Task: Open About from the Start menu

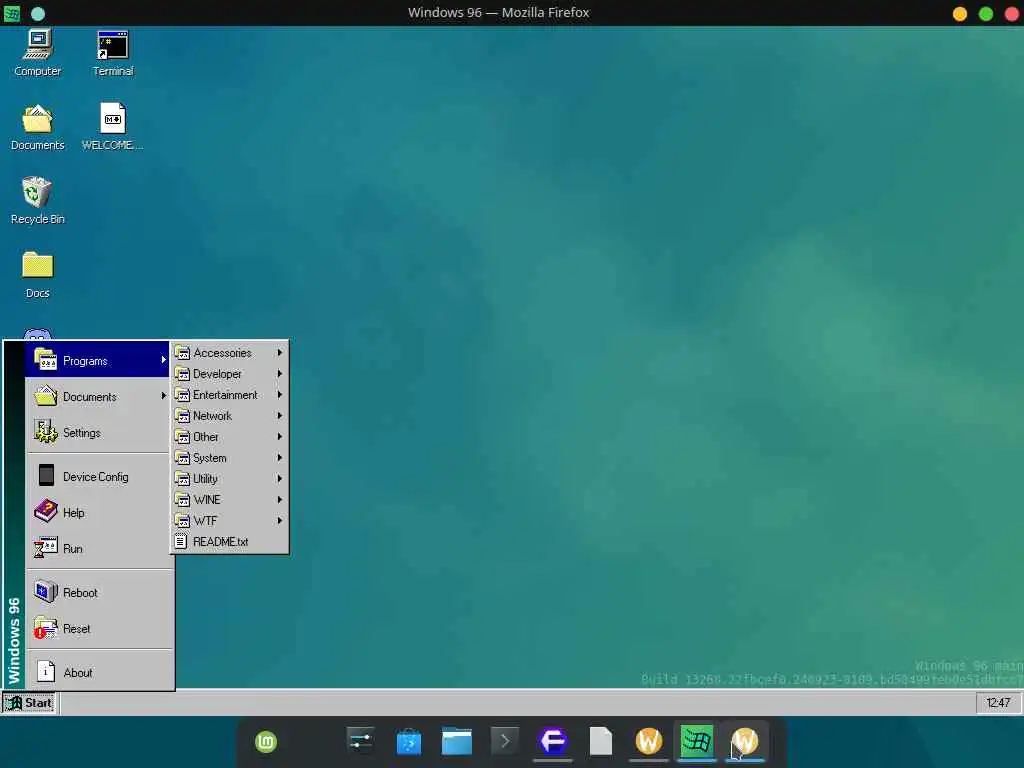Action: [98, 672]
